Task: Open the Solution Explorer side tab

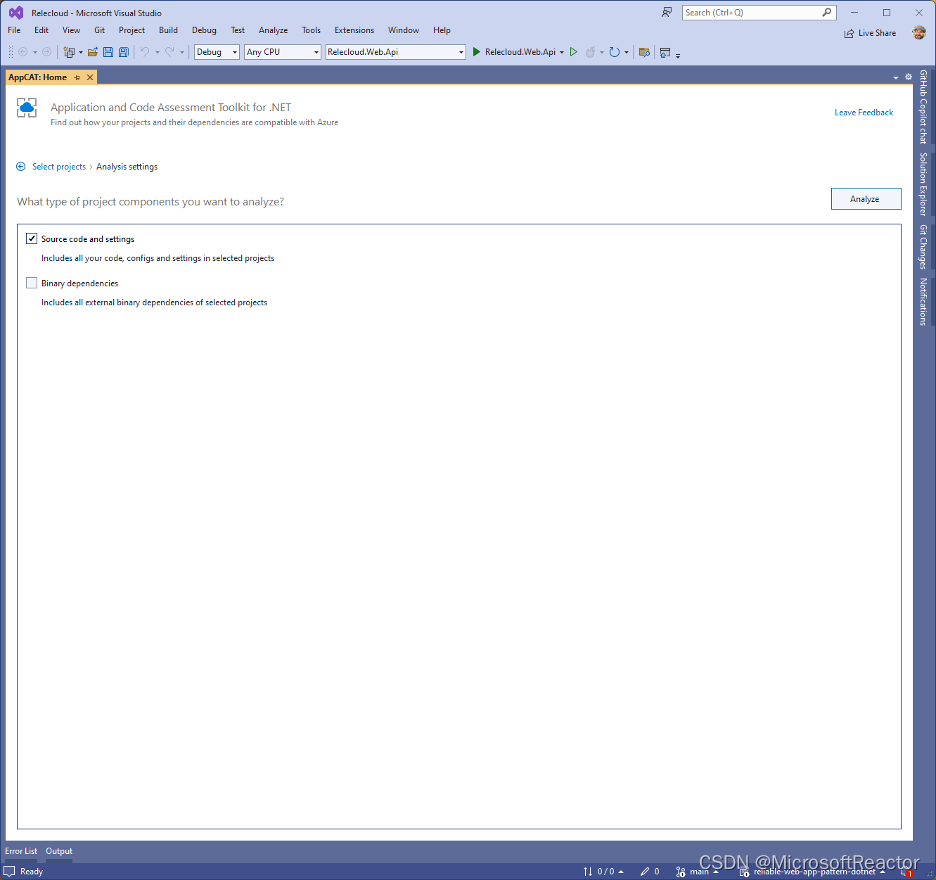Action: click(923, 184)
